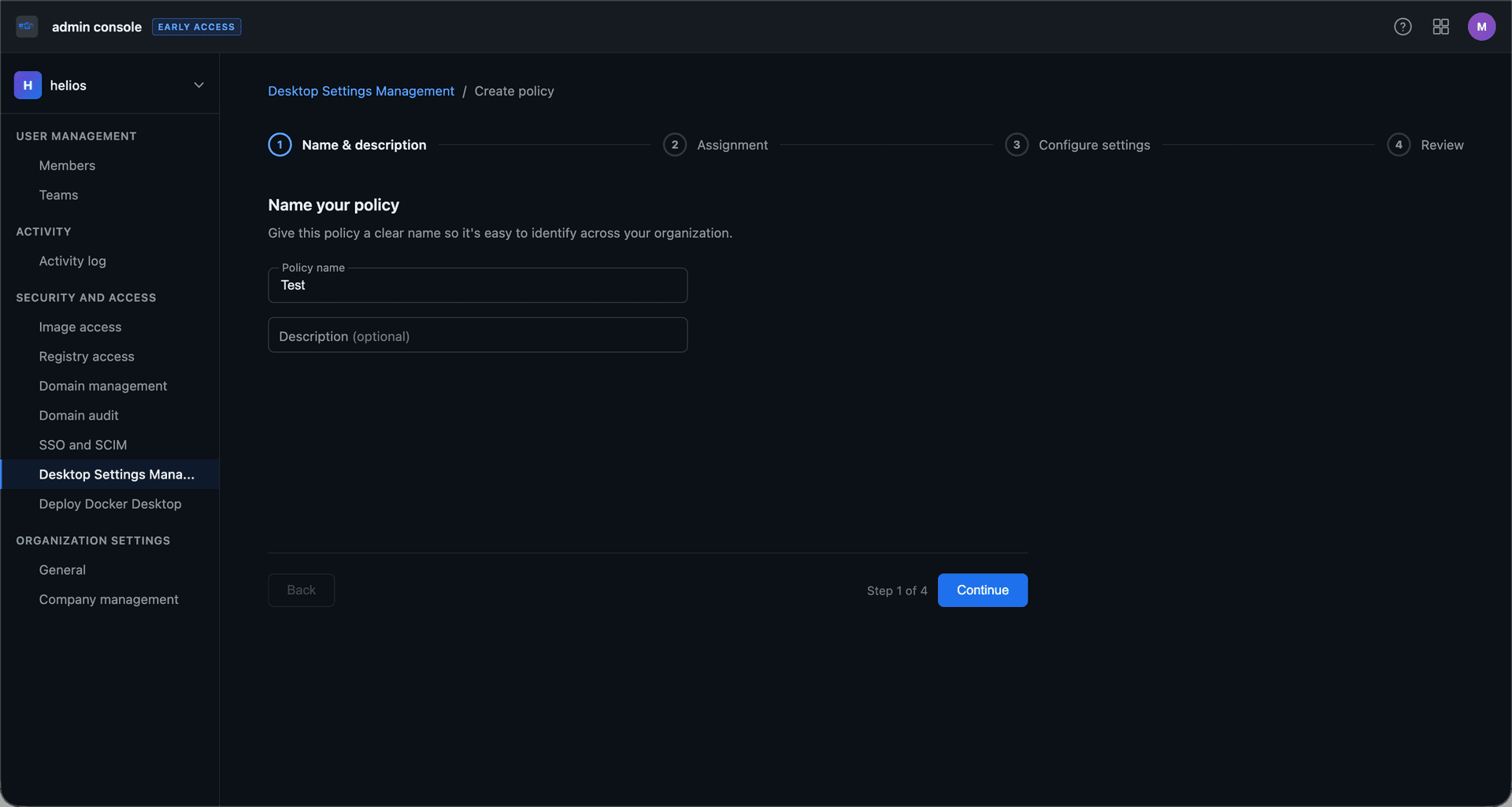Click the Back button
Viewport: 1512px width, 807px height.
tap(301, 590)
